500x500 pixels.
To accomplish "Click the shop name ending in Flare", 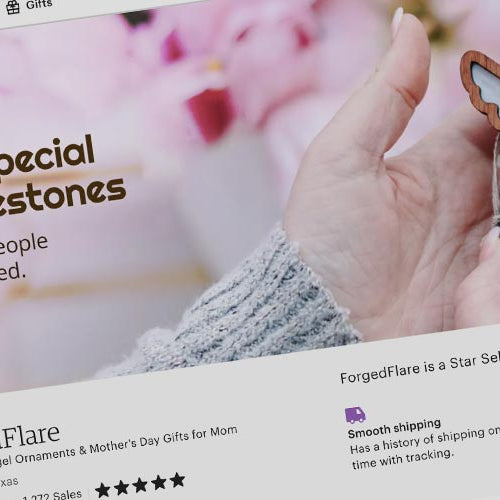I will coord(30,438).
